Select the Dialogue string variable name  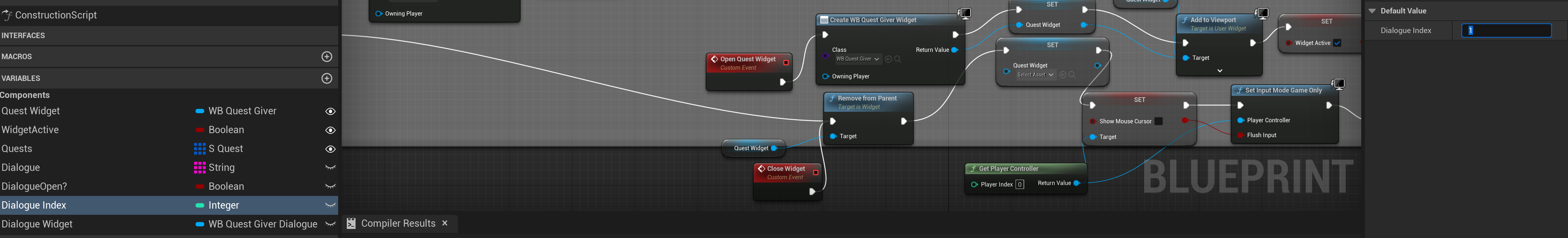click(x=20, y=167)
